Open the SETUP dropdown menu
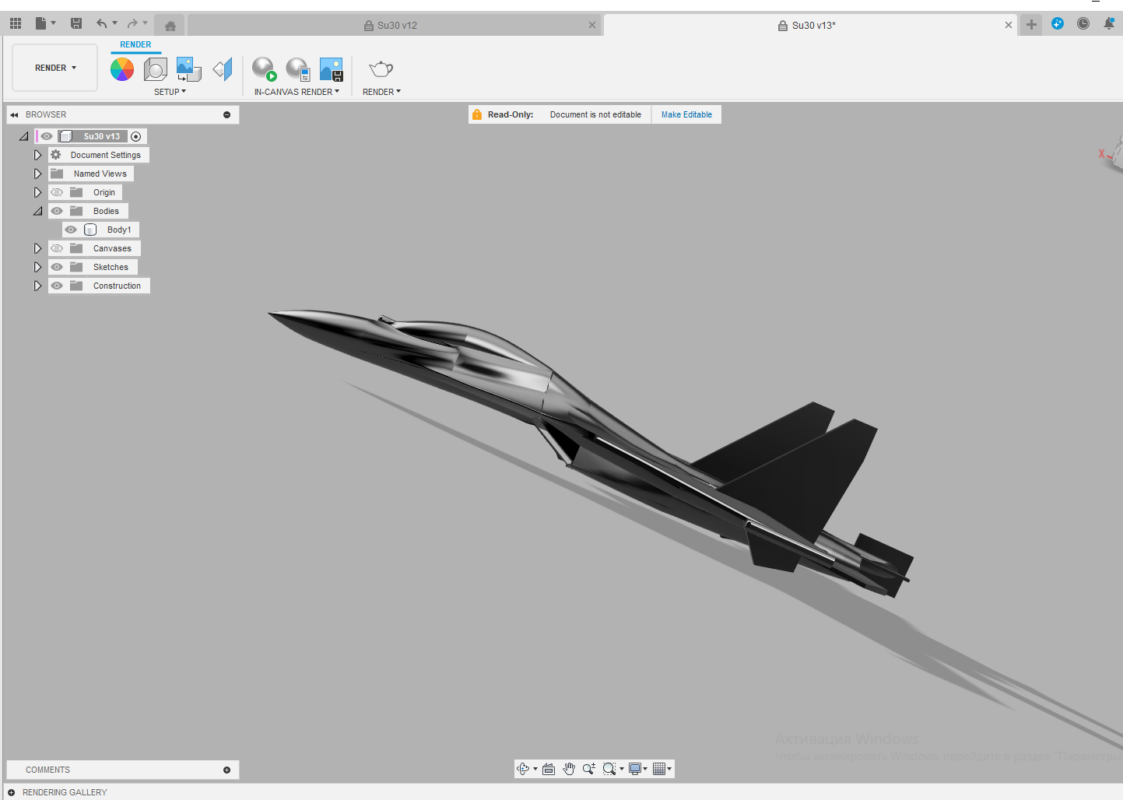 170,92
